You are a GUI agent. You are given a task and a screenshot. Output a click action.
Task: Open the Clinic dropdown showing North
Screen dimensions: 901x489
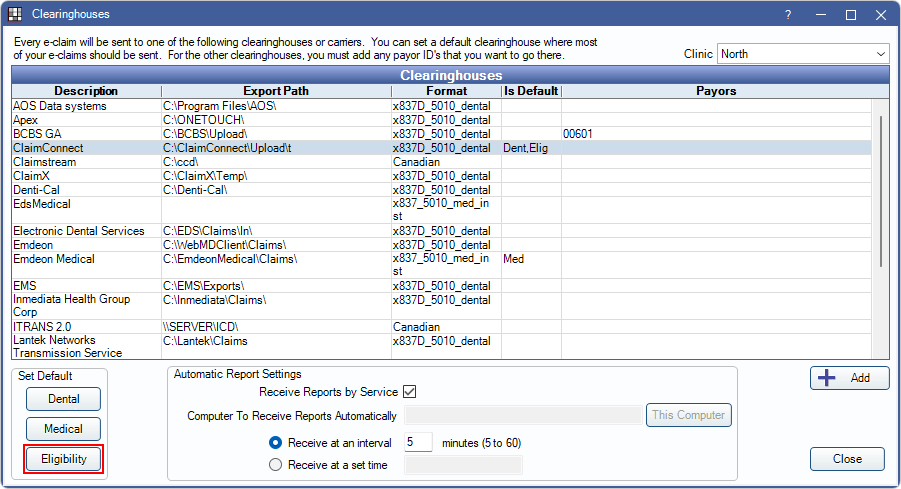point(803,54)
